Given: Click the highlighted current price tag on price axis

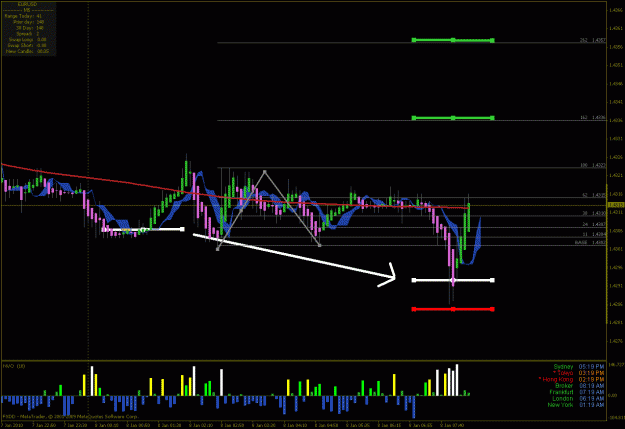Looking at the screenshot, I should point(615,205).
